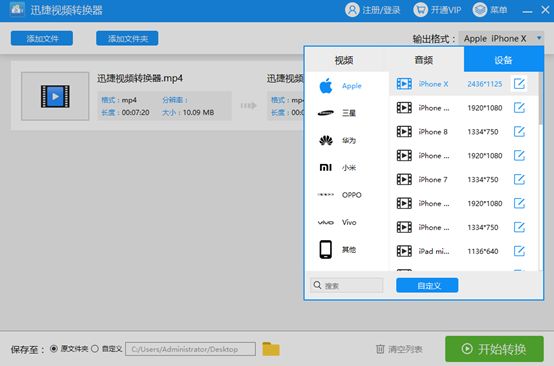Open the 输出格式 dropdown arrow
Viewport: 554px width, 366px height.
[x=539, y=38]
